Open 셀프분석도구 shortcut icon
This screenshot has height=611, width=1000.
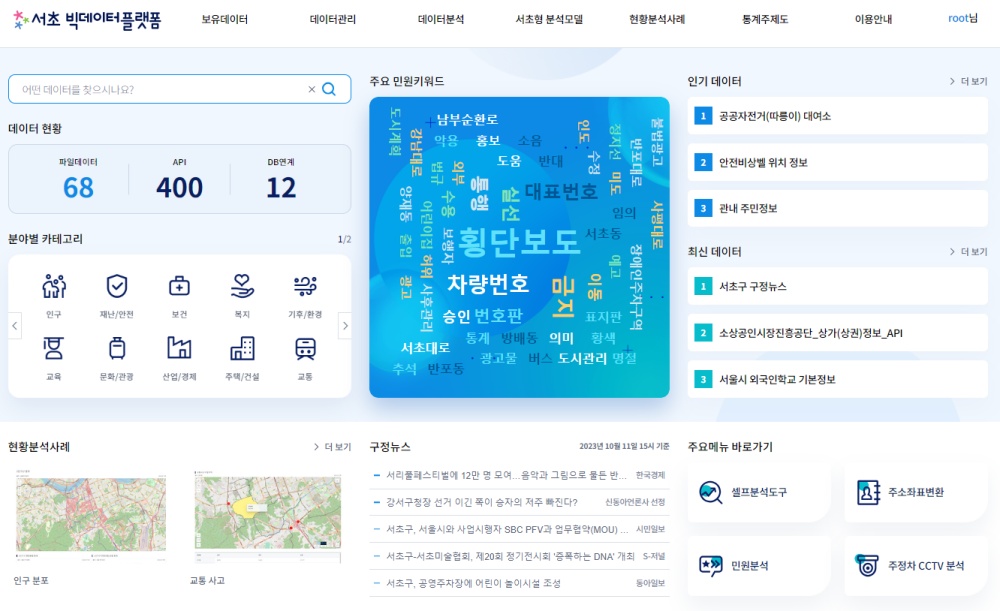(710, 492)
